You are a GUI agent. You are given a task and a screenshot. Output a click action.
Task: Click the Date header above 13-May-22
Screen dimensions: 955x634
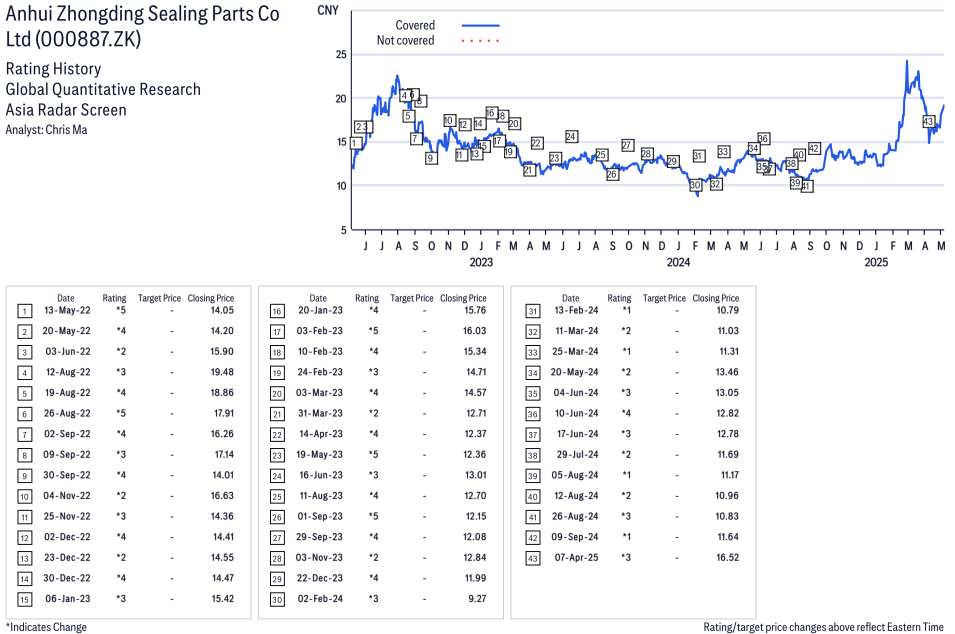[x=66, y=298]
